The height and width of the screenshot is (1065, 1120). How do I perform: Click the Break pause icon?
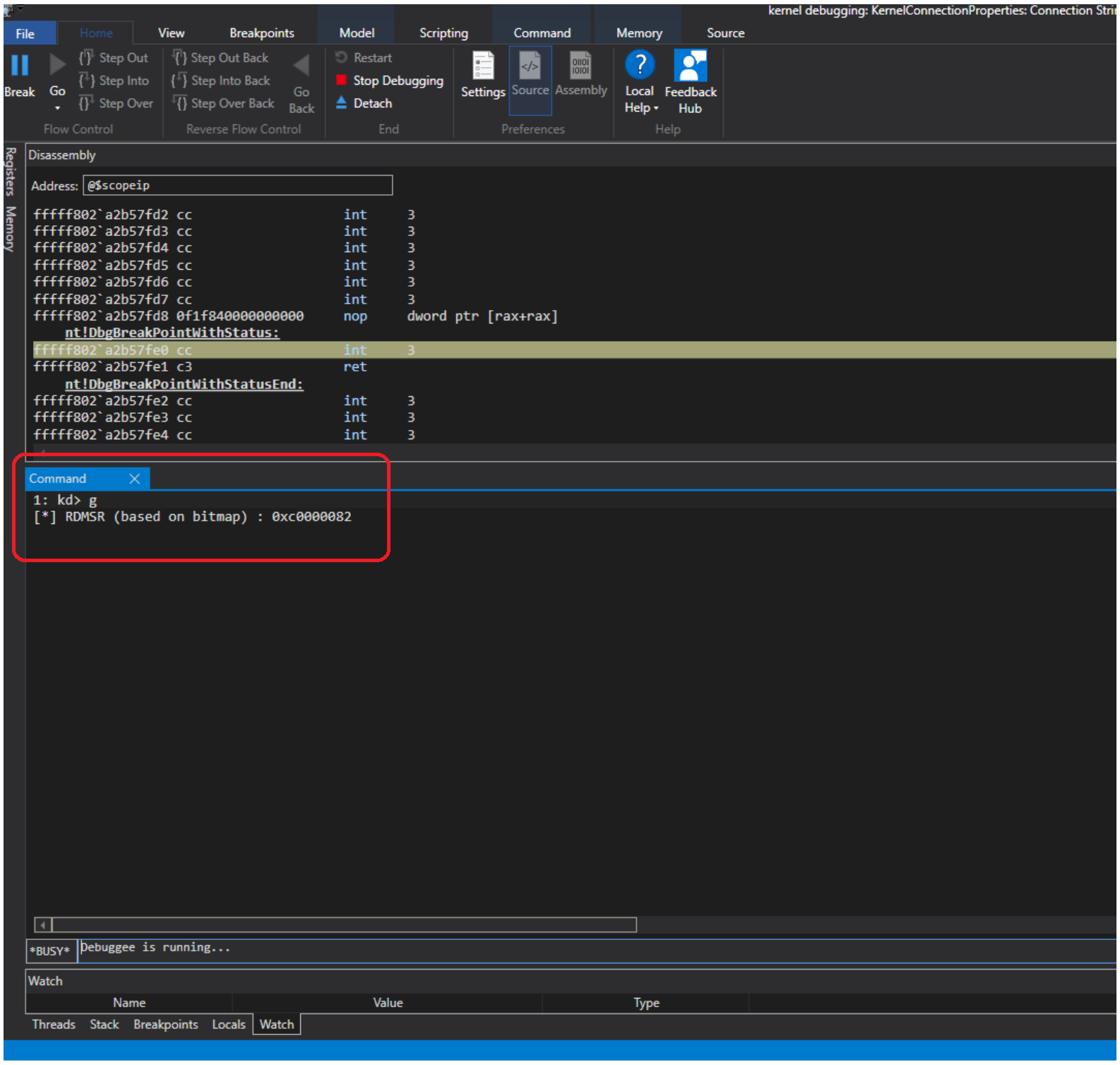click(x=20, y=65)
